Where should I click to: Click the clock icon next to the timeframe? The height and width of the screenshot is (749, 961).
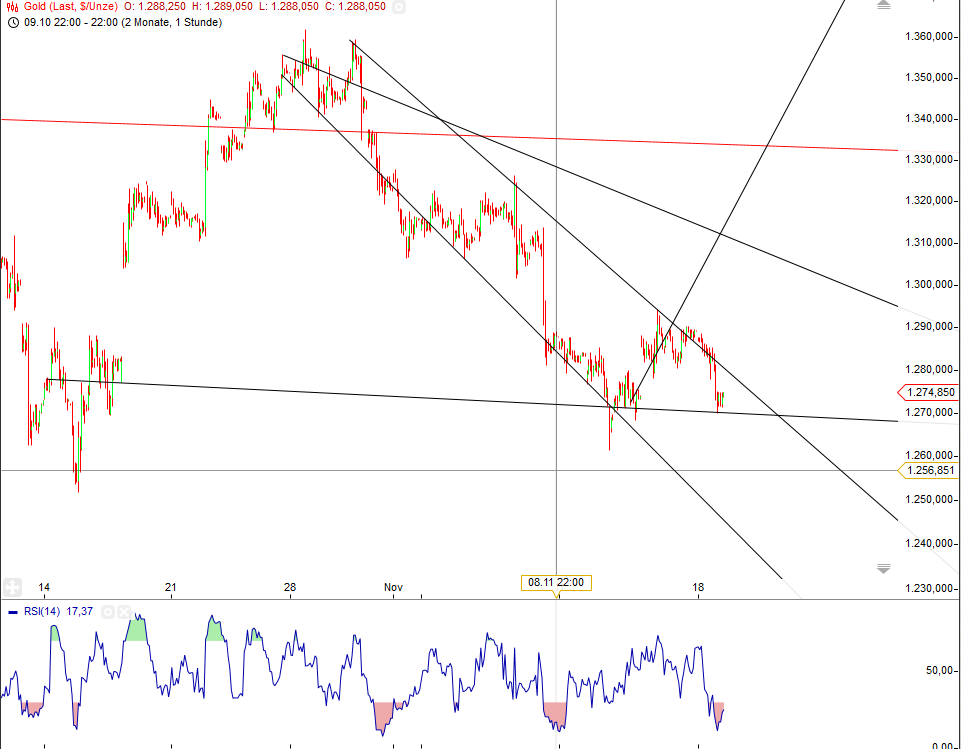click(12, 21)
